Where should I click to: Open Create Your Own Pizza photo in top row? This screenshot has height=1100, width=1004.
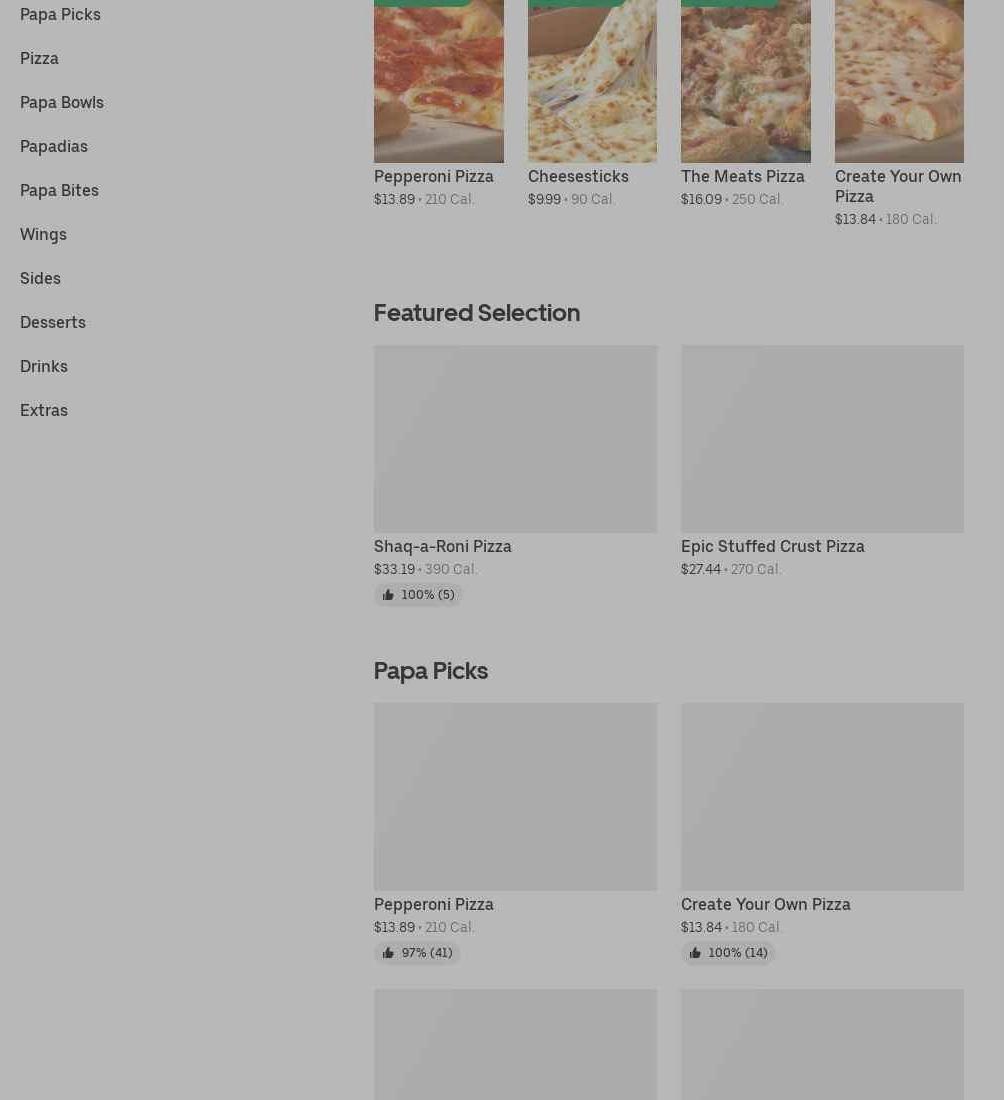899,81
